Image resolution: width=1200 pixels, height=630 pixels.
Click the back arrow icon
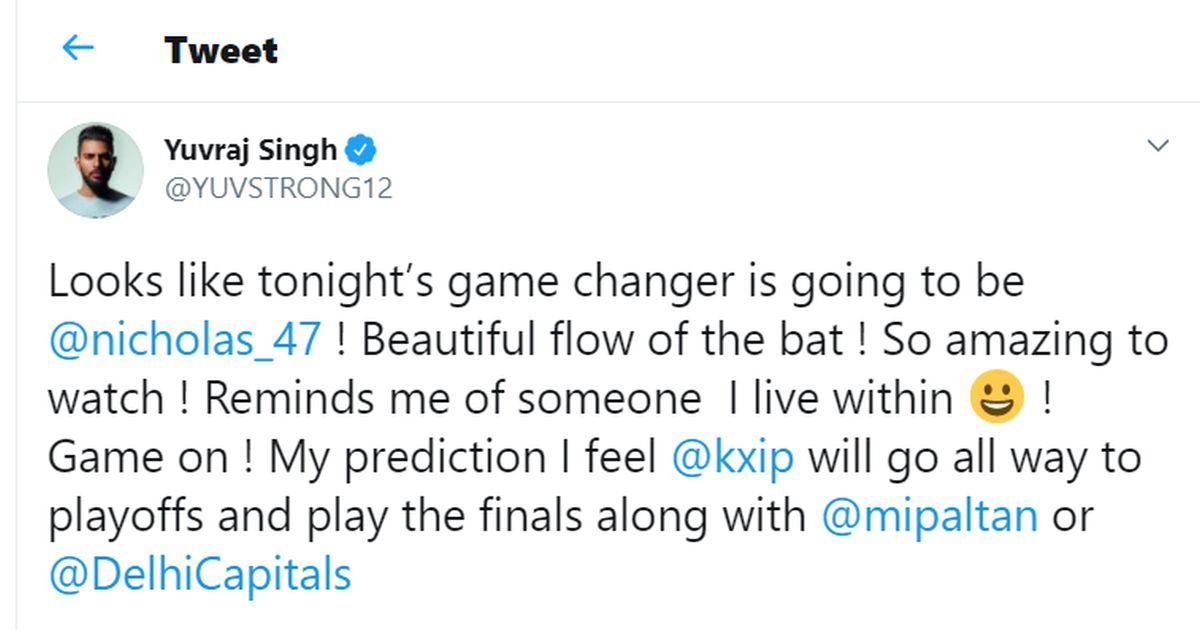(78, 48)
